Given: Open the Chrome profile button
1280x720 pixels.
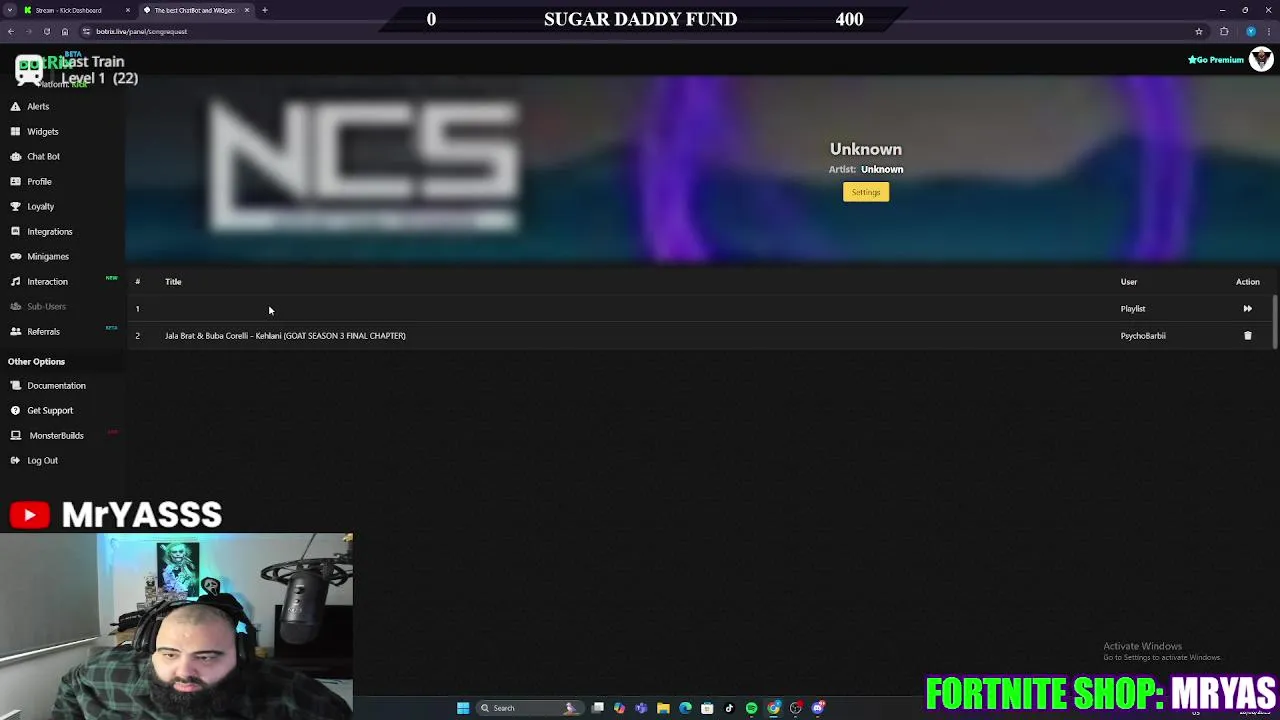Looking at the screenshot, I should pos(1251,32).
